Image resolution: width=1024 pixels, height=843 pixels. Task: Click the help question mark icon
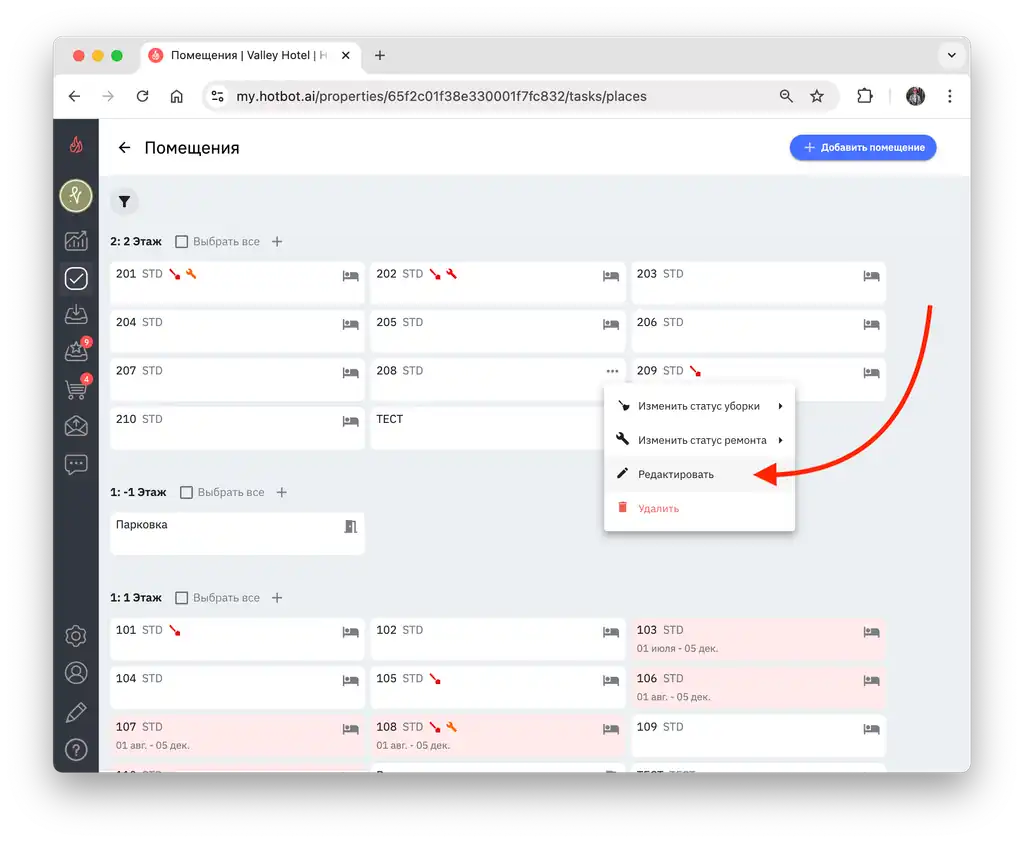[x=76, y=750]
